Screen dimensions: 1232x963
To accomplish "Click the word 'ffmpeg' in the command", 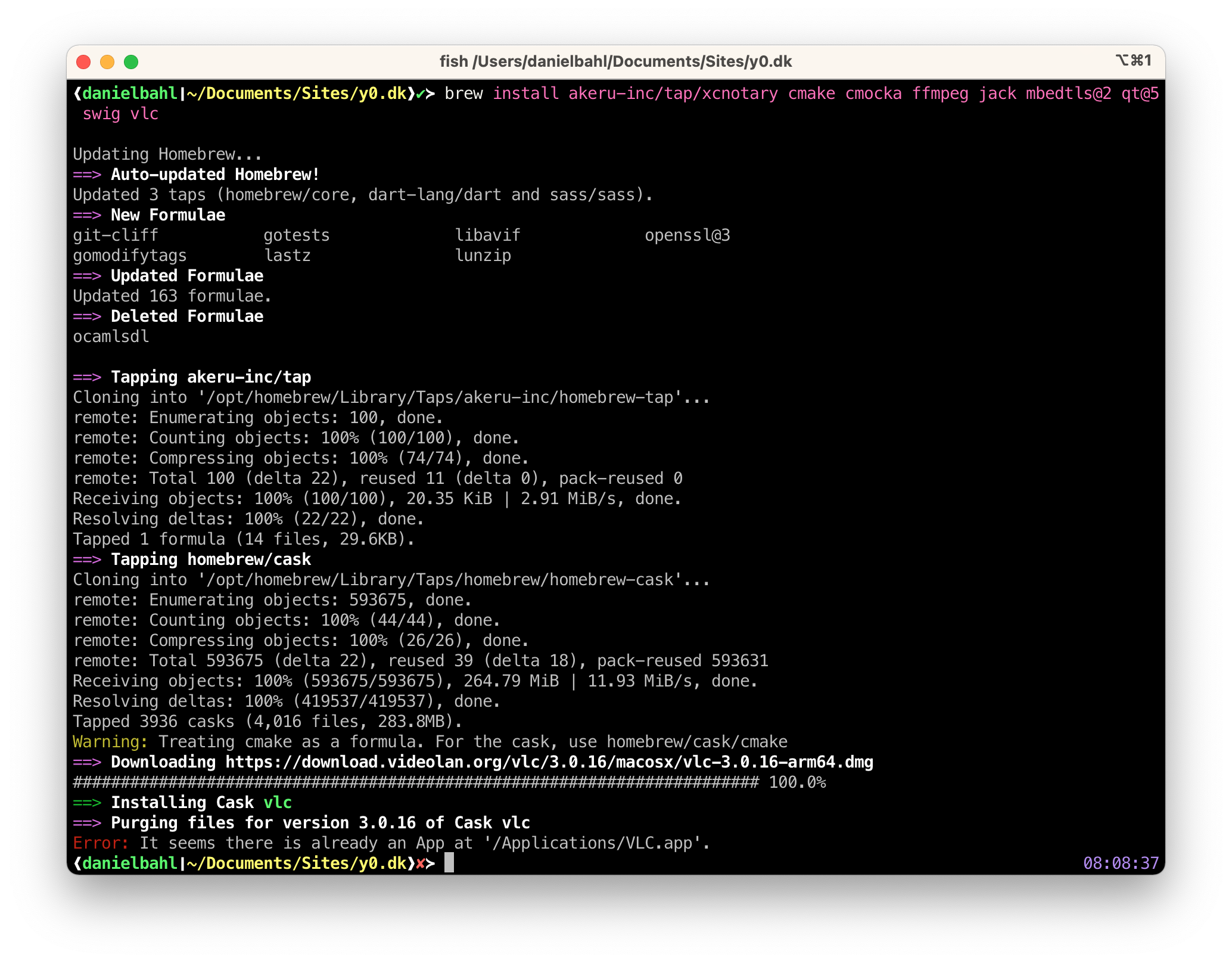I will 940,94.
